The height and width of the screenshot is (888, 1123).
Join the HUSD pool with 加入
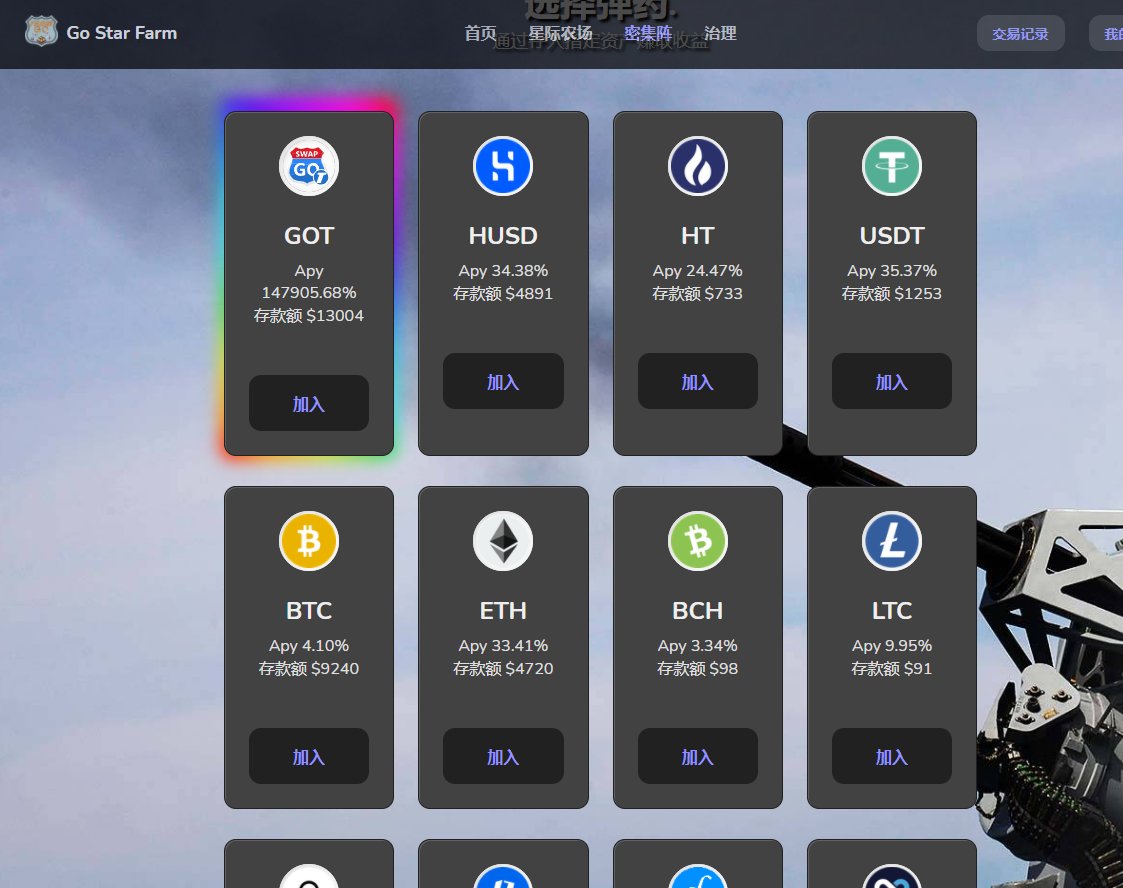(x=503, y=381)
